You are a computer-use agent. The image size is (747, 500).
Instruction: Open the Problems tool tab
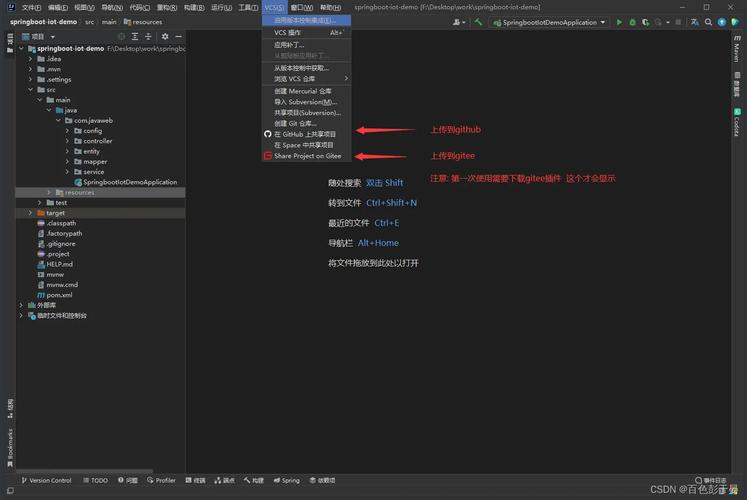click(x=128, y=480)
